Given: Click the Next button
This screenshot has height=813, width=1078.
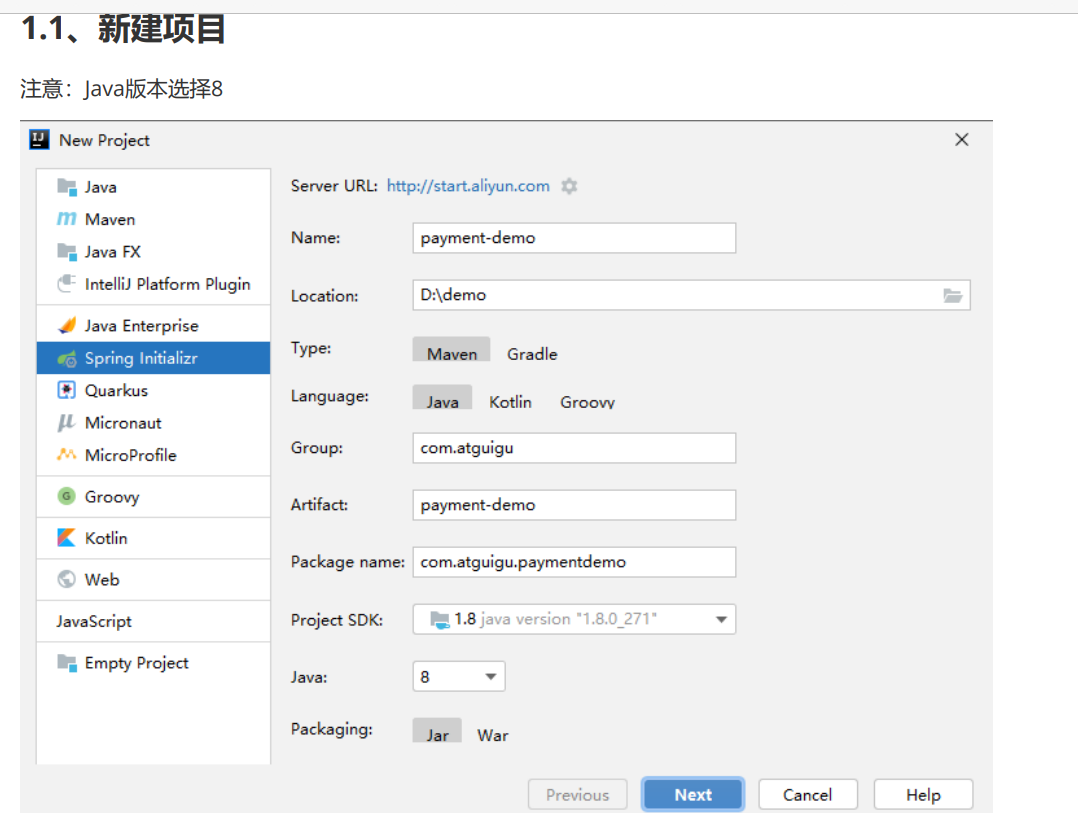Looking at the screenshot, I should (693, 794).
